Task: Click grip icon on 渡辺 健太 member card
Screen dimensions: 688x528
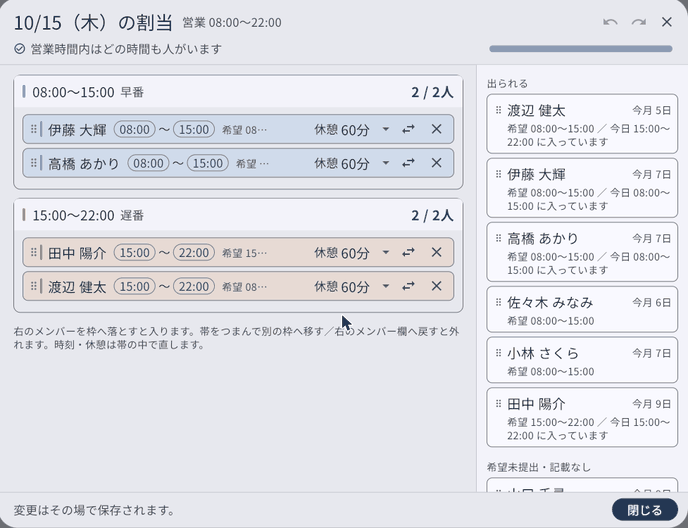Action: point(498,110)
